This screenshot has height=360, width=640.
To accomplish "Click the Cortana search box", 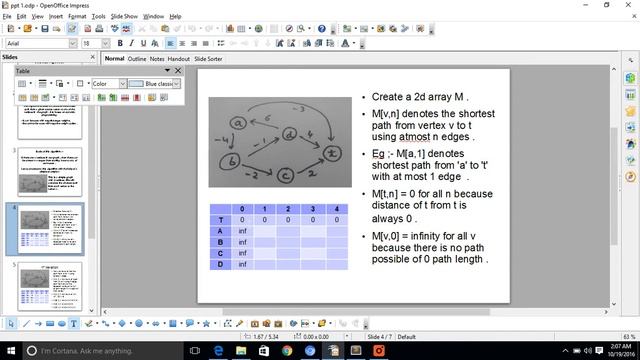I will pos(102,351).
